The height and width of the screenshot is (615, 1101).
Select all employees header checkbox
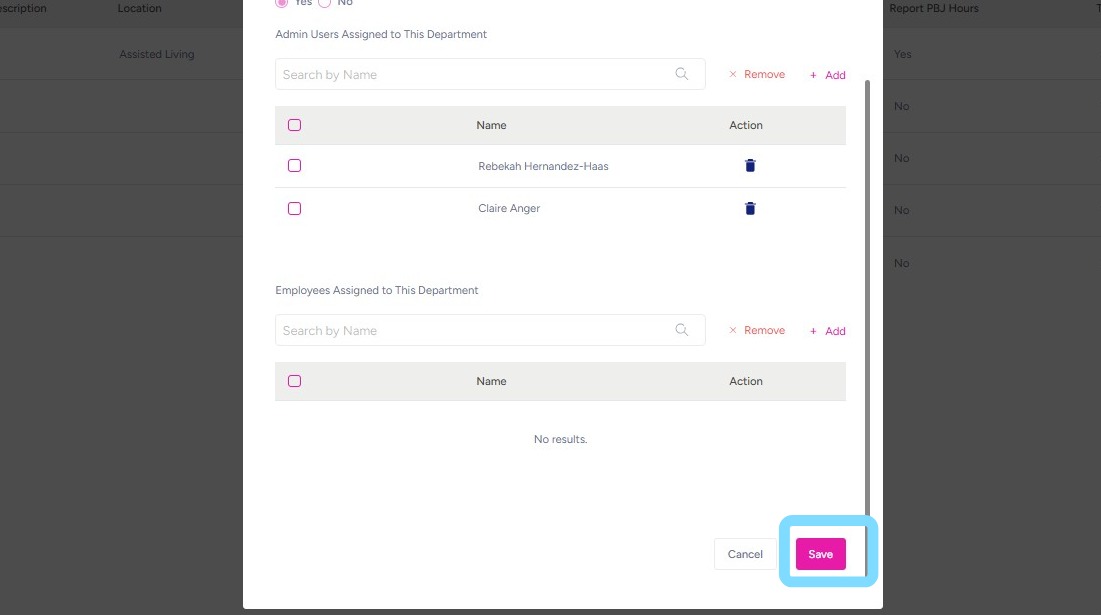click(x=294, y=381)
